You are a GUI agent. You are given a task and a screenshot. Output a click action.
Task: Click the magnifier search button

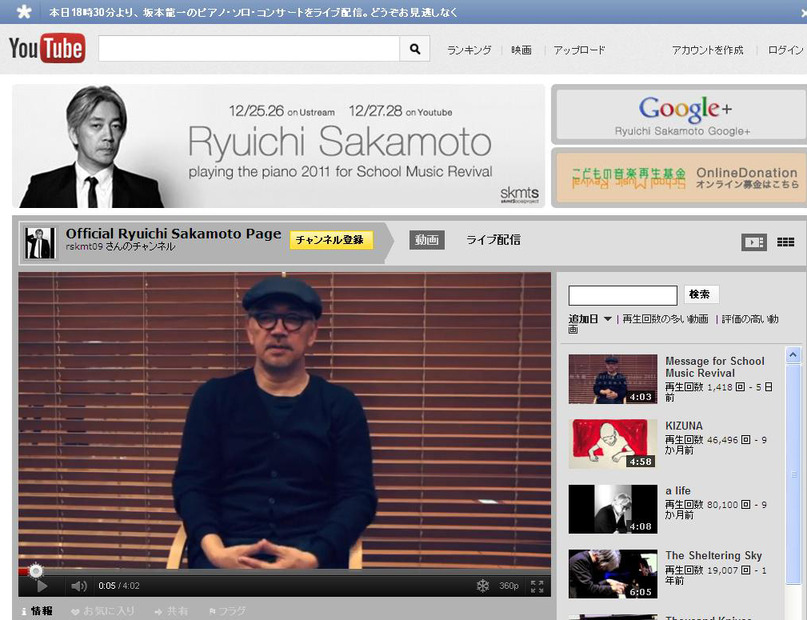(x=415, y=49)
